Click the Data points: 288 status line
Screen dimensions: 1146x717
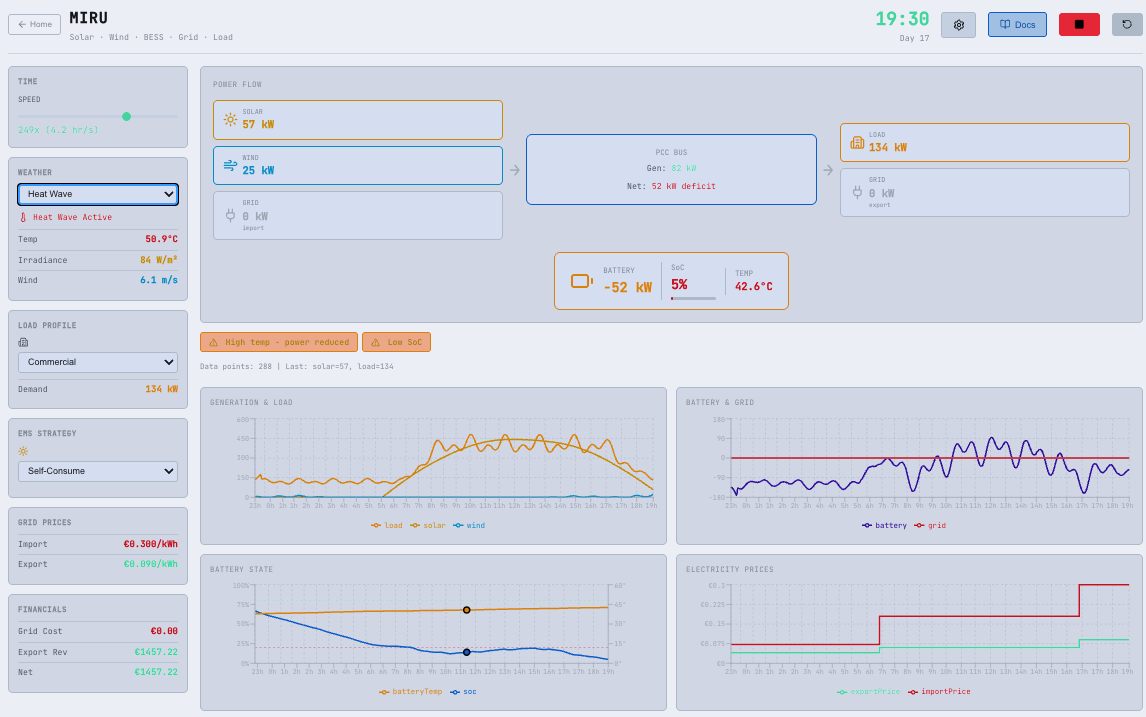[x=297, y=366]
